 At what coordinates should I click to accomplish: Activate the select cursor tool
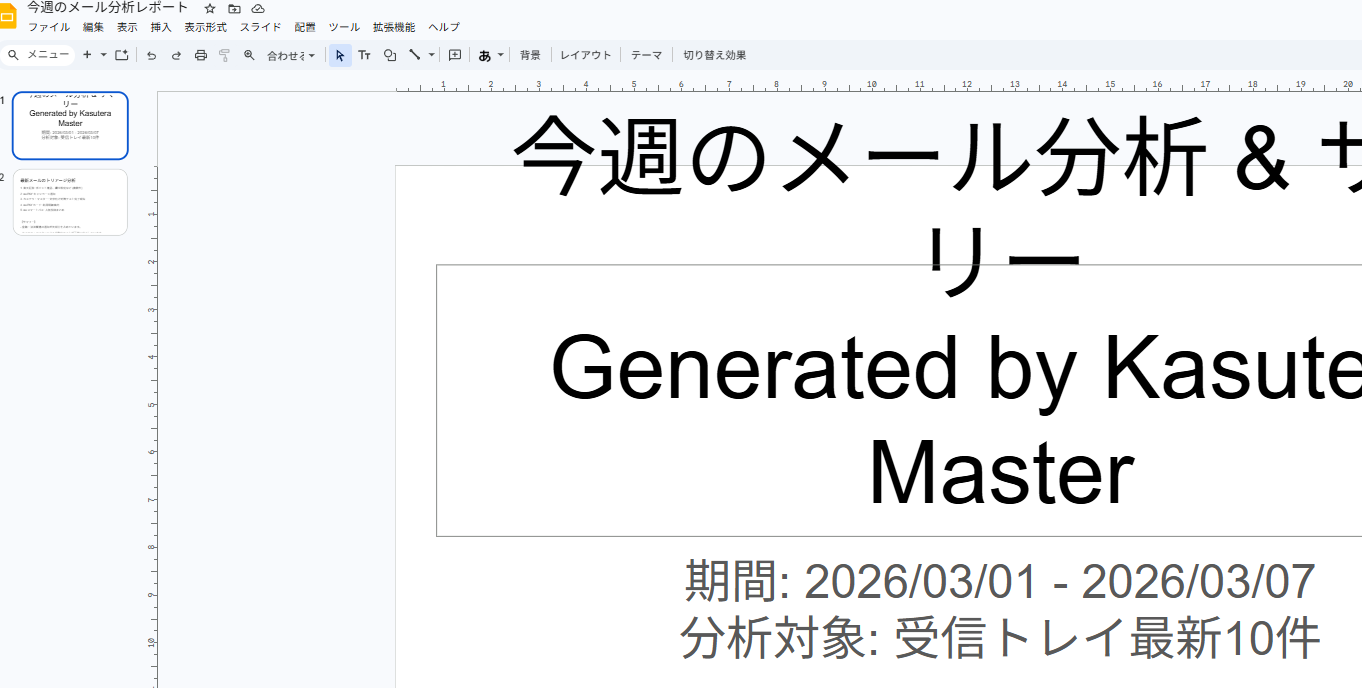coord(340,55)
